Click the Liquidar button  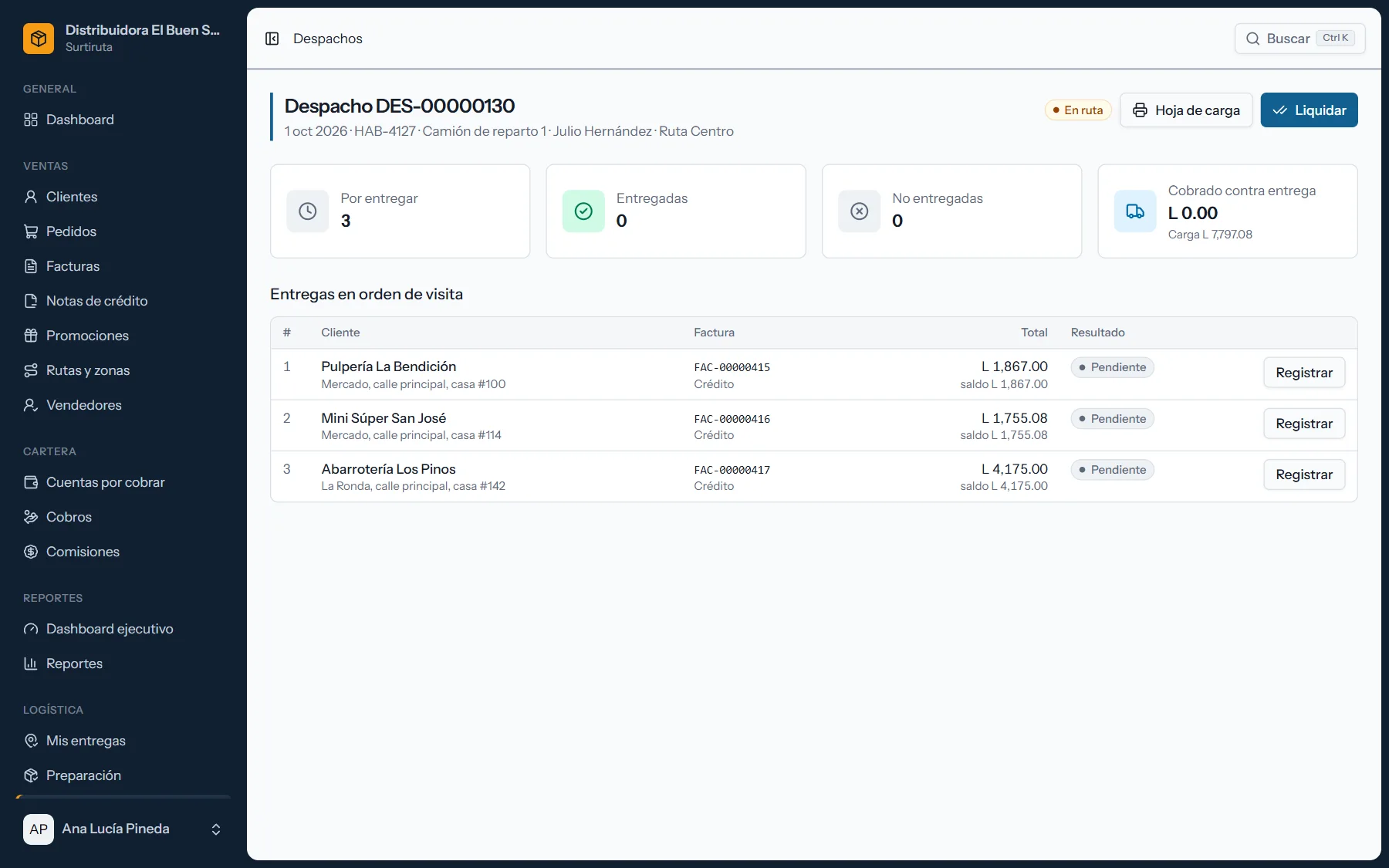1310,110
